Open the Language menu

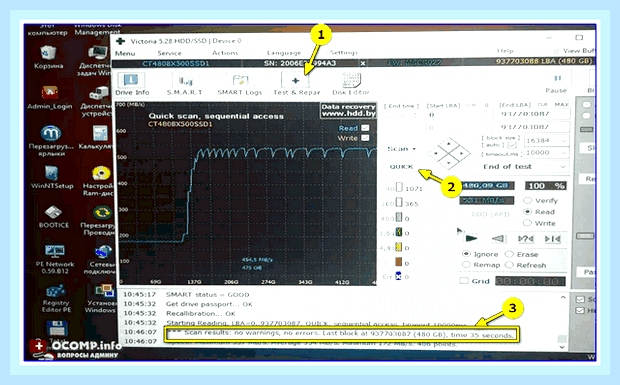click(284, 53)
